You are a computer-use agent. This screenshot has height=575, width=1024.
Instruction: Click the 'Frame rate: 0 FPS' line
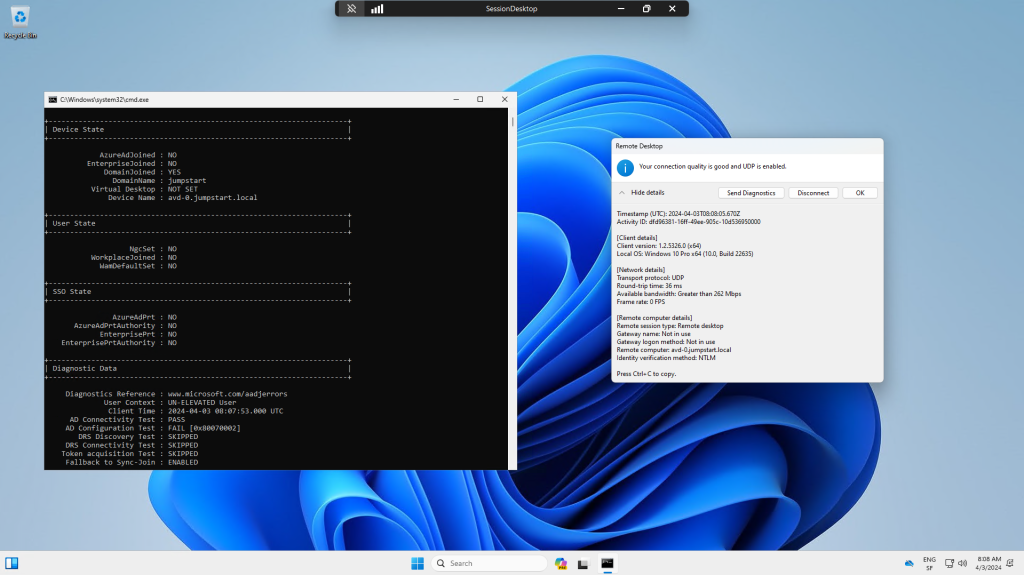point(641,302)
